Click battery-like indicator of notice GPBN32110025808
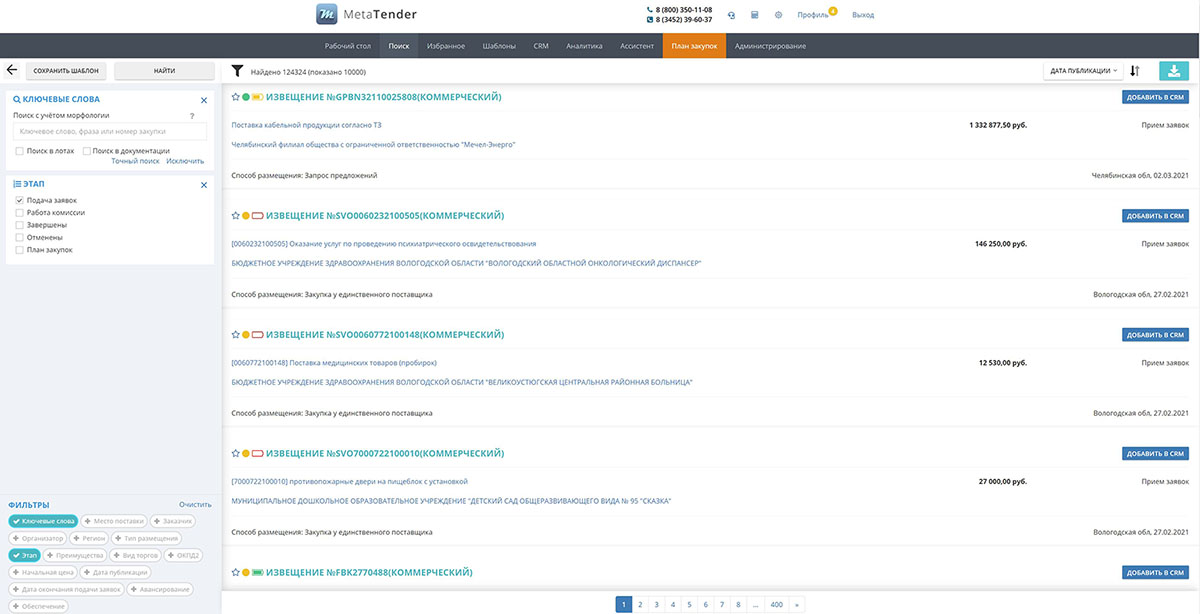 point(257,97)
